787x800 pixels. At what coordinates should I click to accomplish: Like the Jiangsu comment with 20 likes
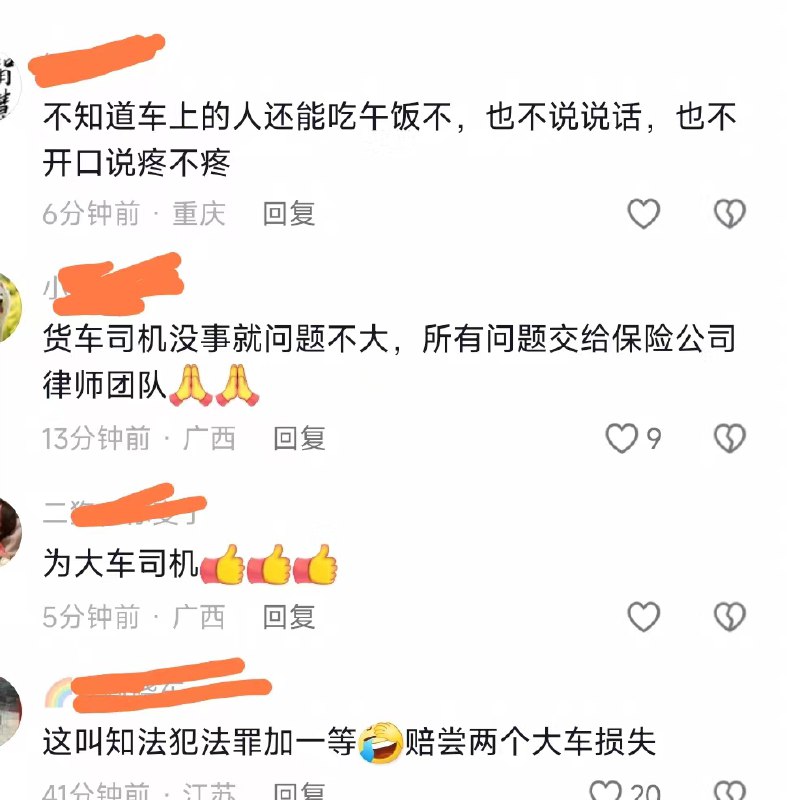pos(606,790)
